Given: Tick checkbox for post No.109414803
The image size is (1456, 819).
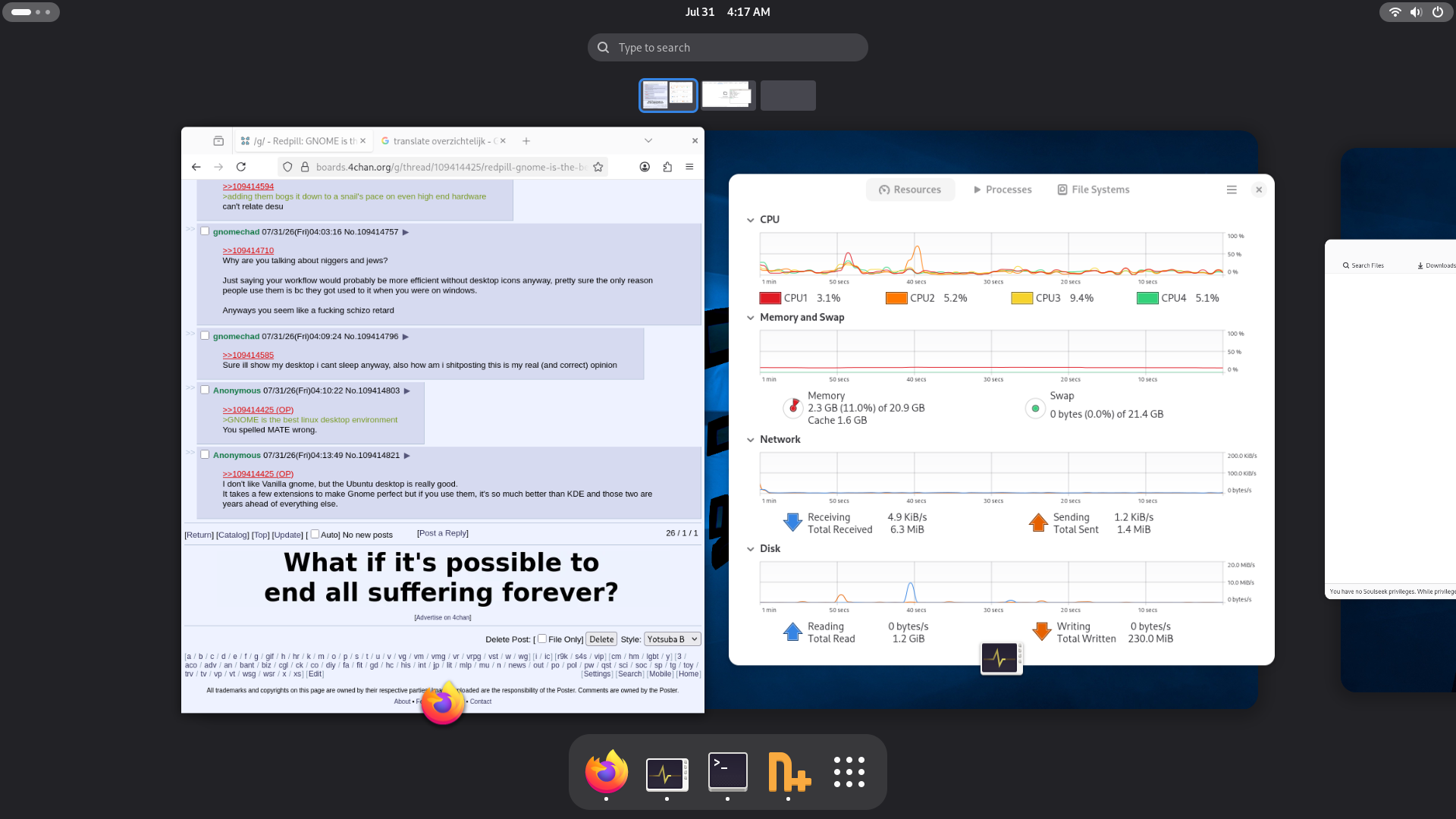Looking at the screenshot, I should (x=205, y=391).
